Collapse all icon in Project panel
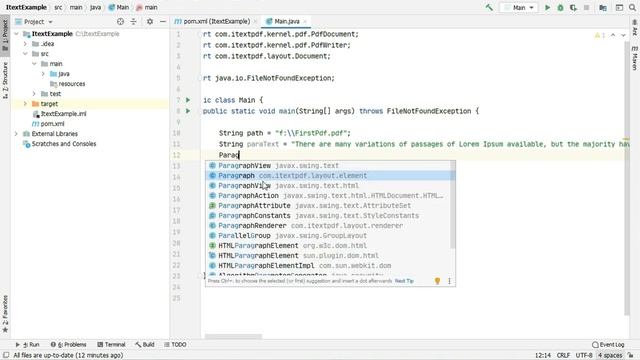 click(133, 22)
